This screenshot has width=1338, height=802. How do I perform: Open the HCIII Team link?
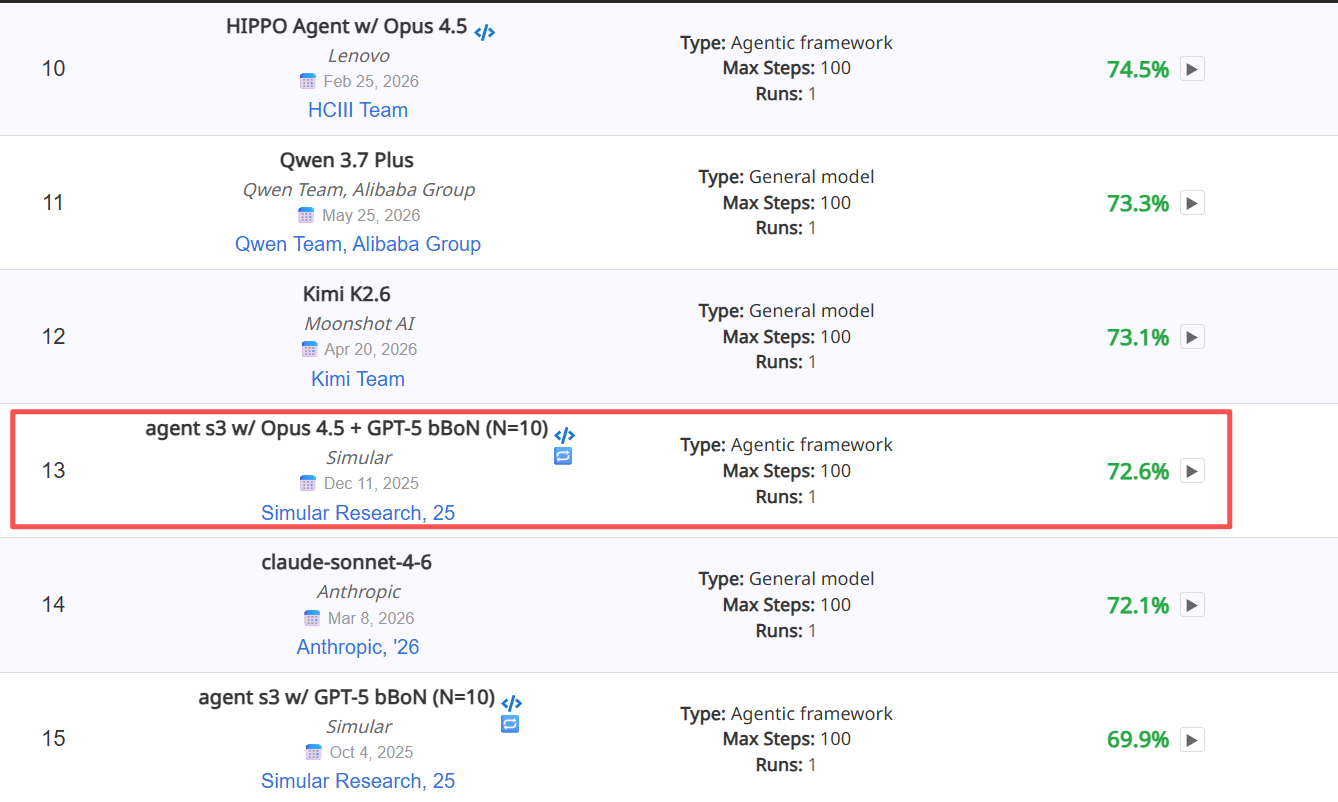tap(358, 110)
